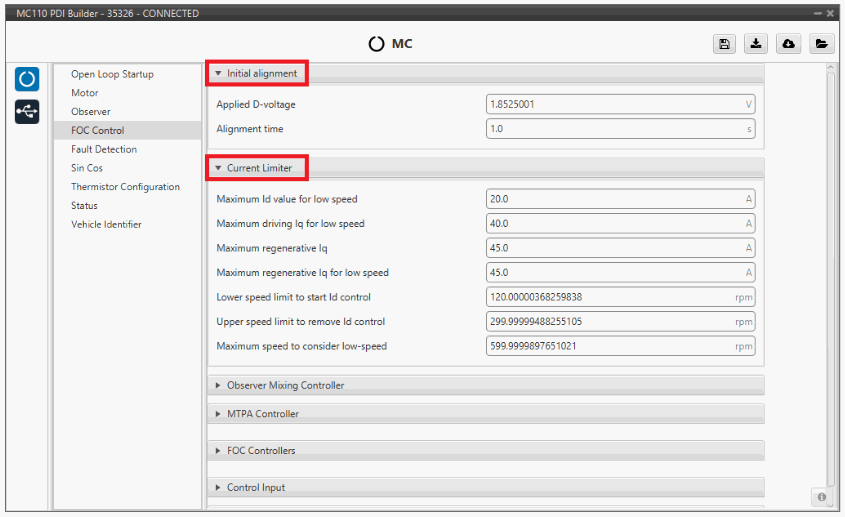The width and height of the screenshot is (845, 517).
Task: Collapse the Current Limiter section
Action: pos(257,168)
